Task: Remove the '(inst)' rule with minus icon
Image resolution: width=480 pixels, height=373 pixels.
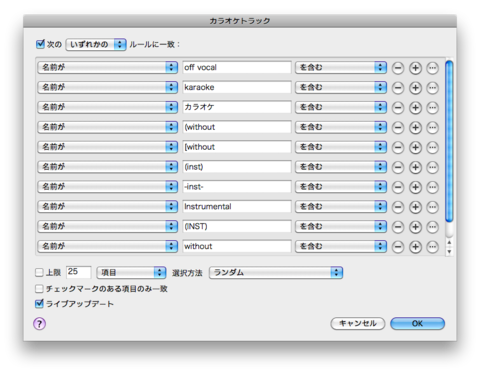Action: (398, 167)
